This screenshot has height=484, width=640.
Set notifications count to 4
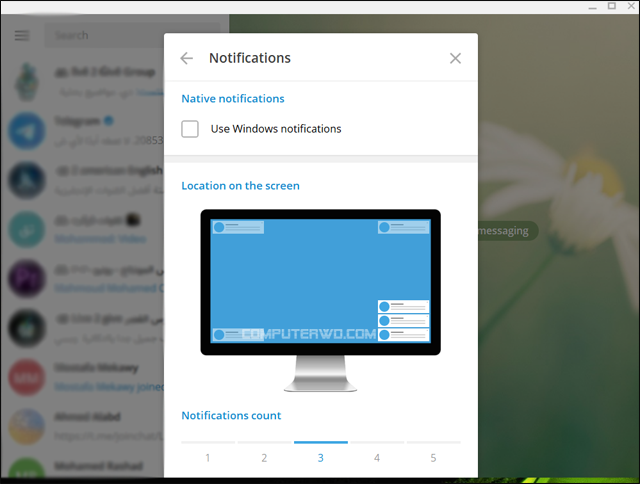point(377,453)
